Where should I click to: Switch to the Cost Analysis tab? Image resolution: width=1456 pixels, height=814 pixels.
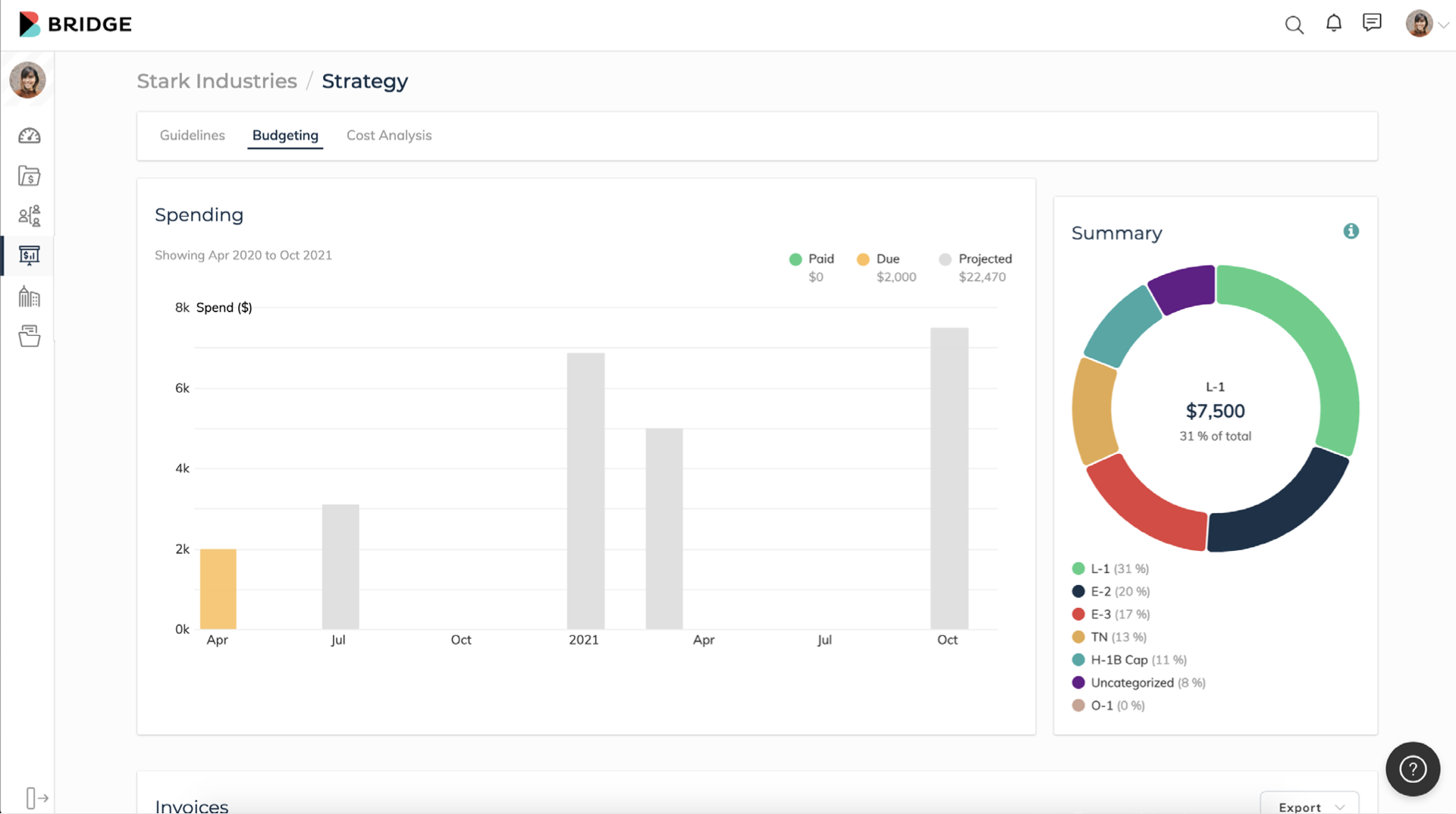click(389, 135)
